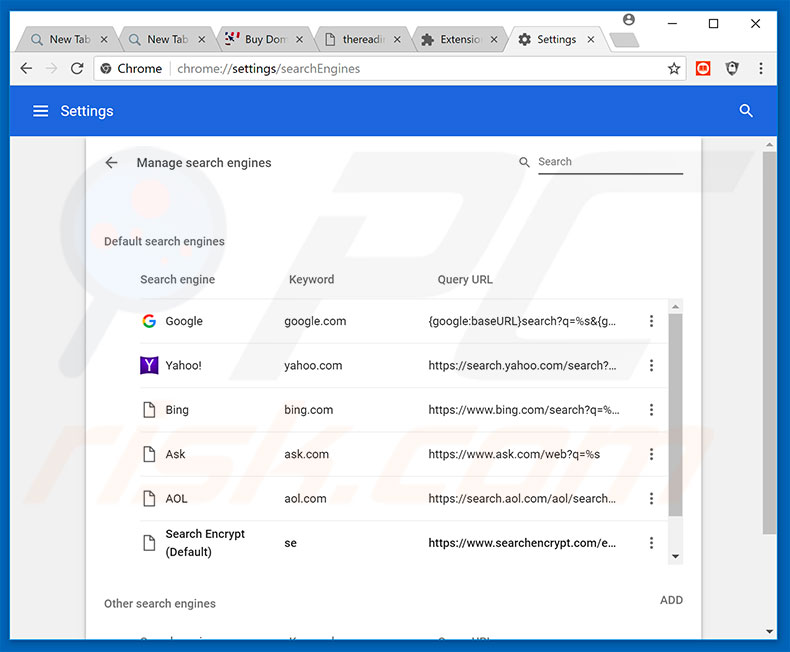Image resolution: width=790 pixels, height=652 pixels.
Task: Open the red extension icon in toolbar
Action: point(703,68)
